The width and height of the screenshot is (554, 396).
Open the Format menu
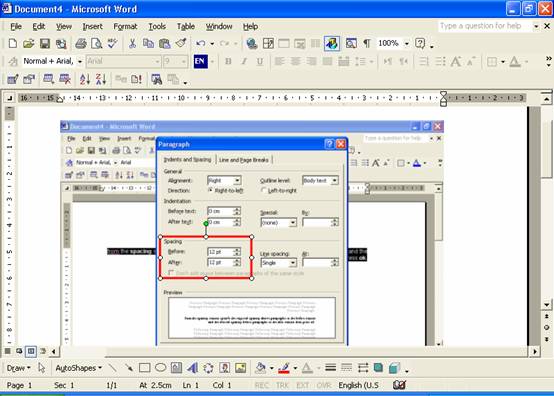coord(125,26)
